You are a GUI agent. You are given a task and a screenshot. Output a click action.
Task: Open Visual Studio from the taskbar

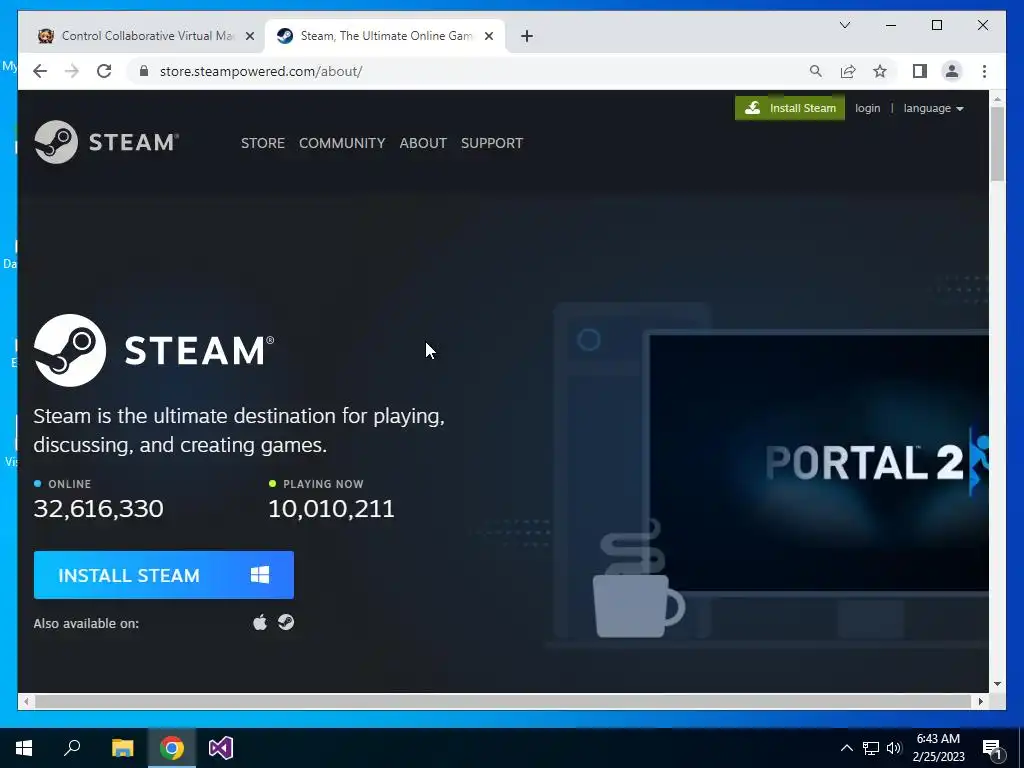pos(221,748)
